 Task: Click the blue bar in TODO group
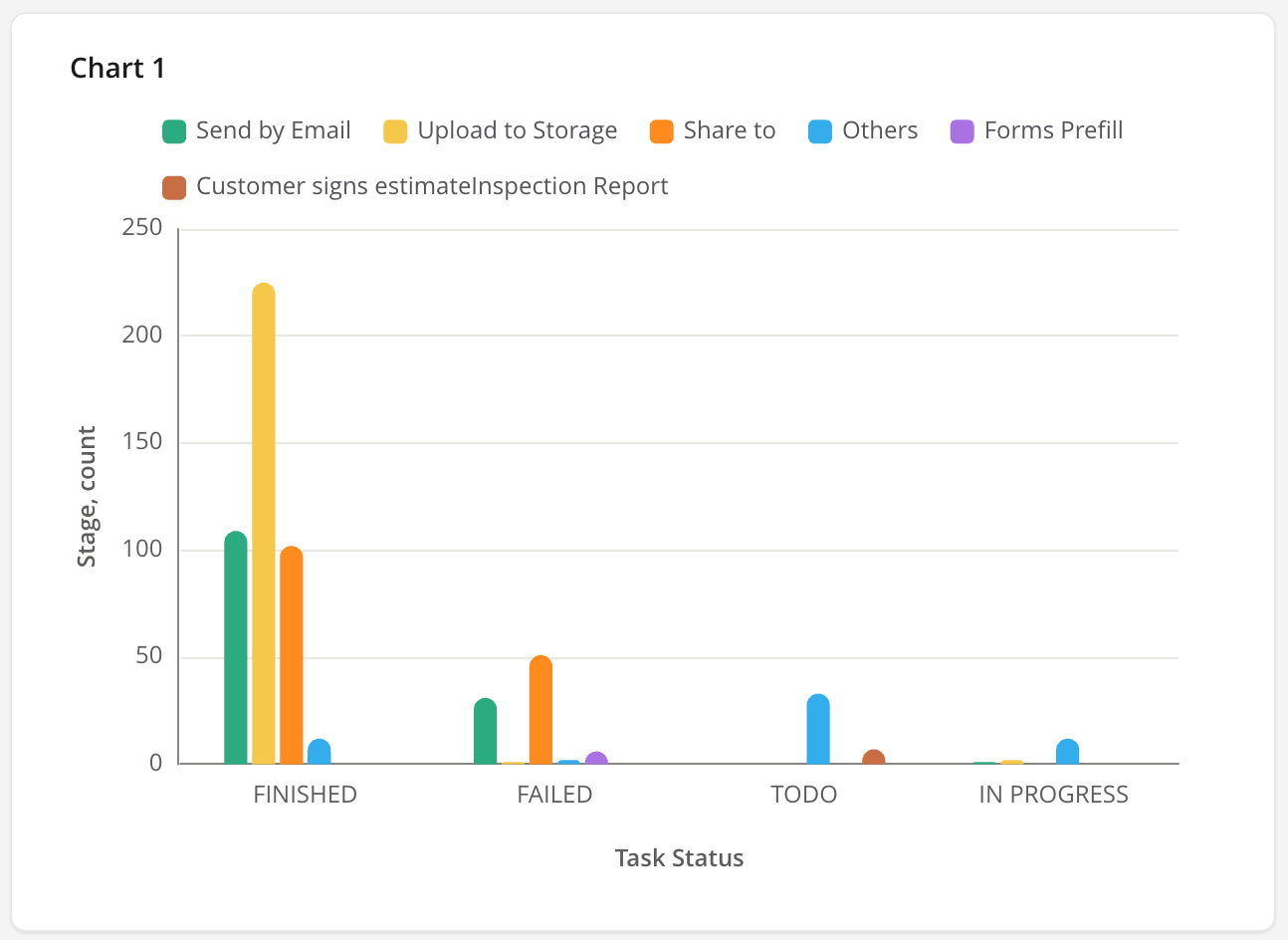[818, 729]
